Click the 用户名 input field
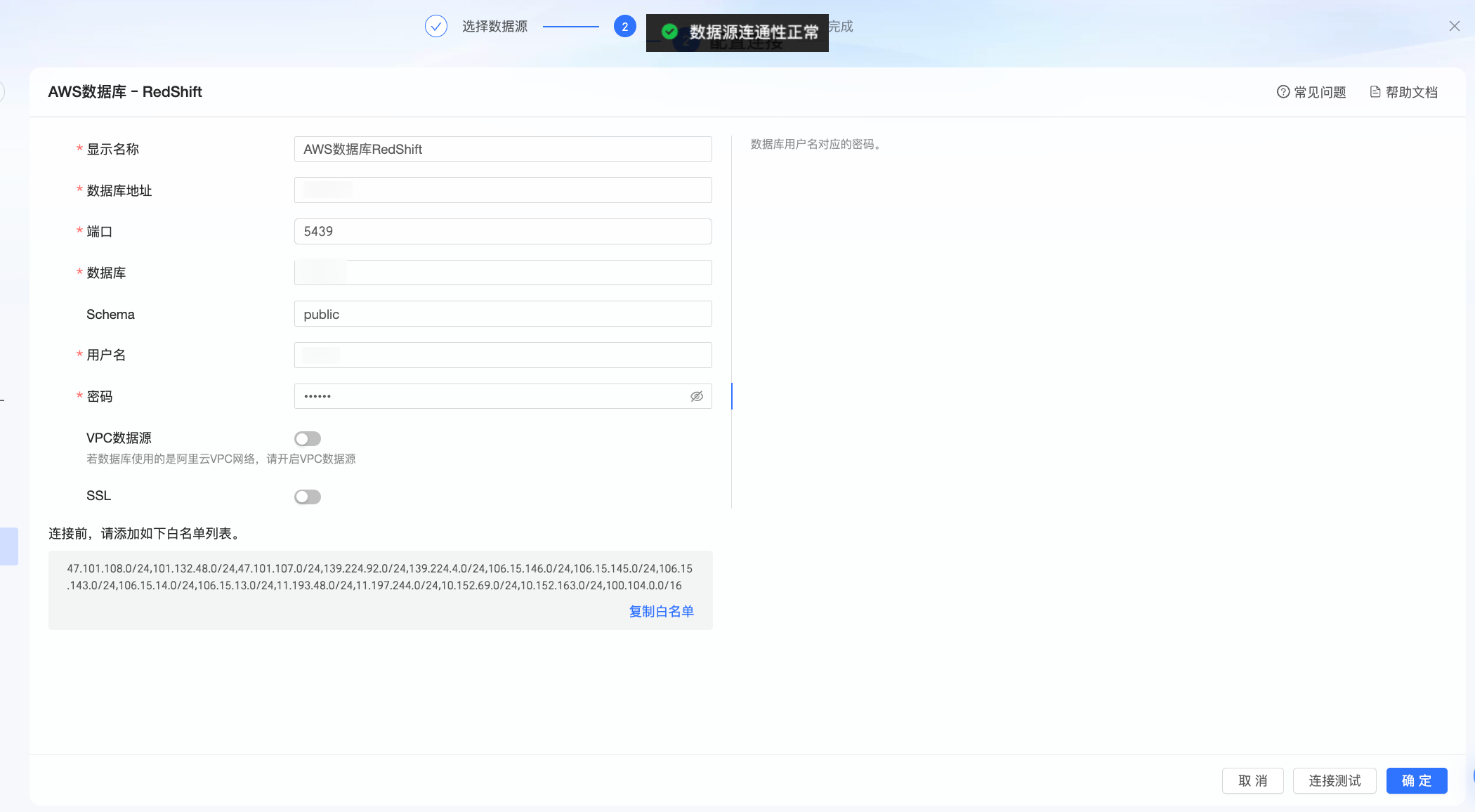 (503, 355)
